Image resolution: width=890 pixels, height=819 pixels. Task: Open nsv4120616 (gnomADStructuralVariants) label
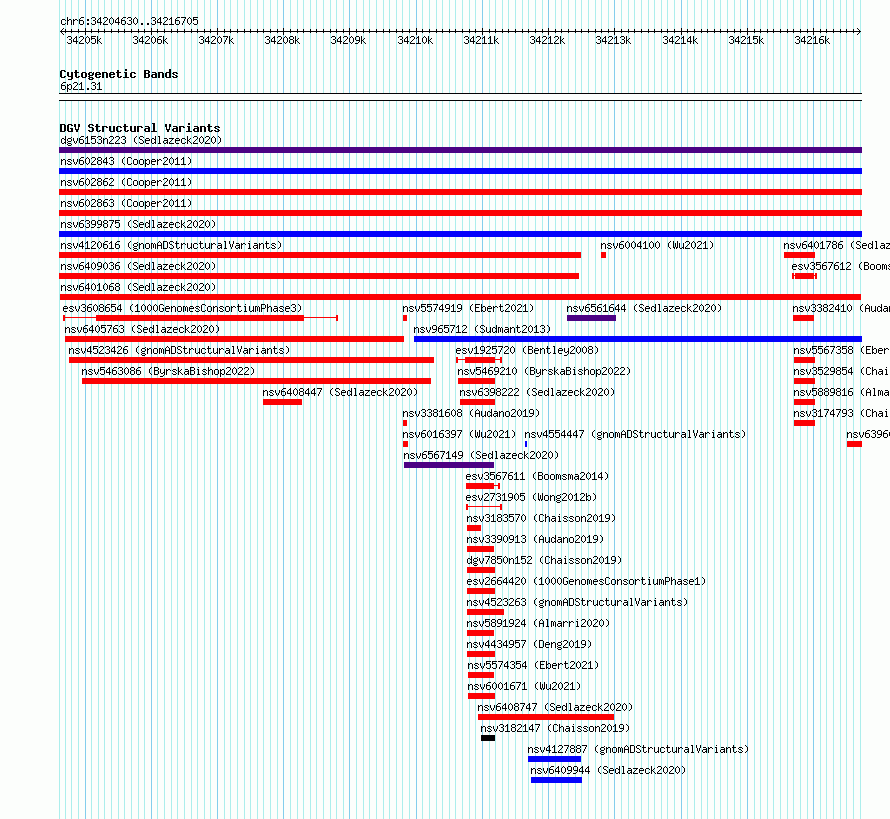171,245
